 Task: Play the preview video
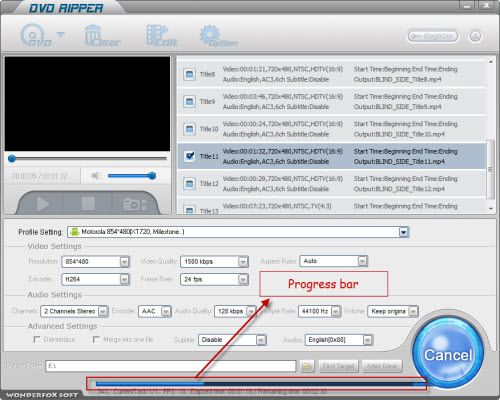pyautogui.click(x=43, y=204)
